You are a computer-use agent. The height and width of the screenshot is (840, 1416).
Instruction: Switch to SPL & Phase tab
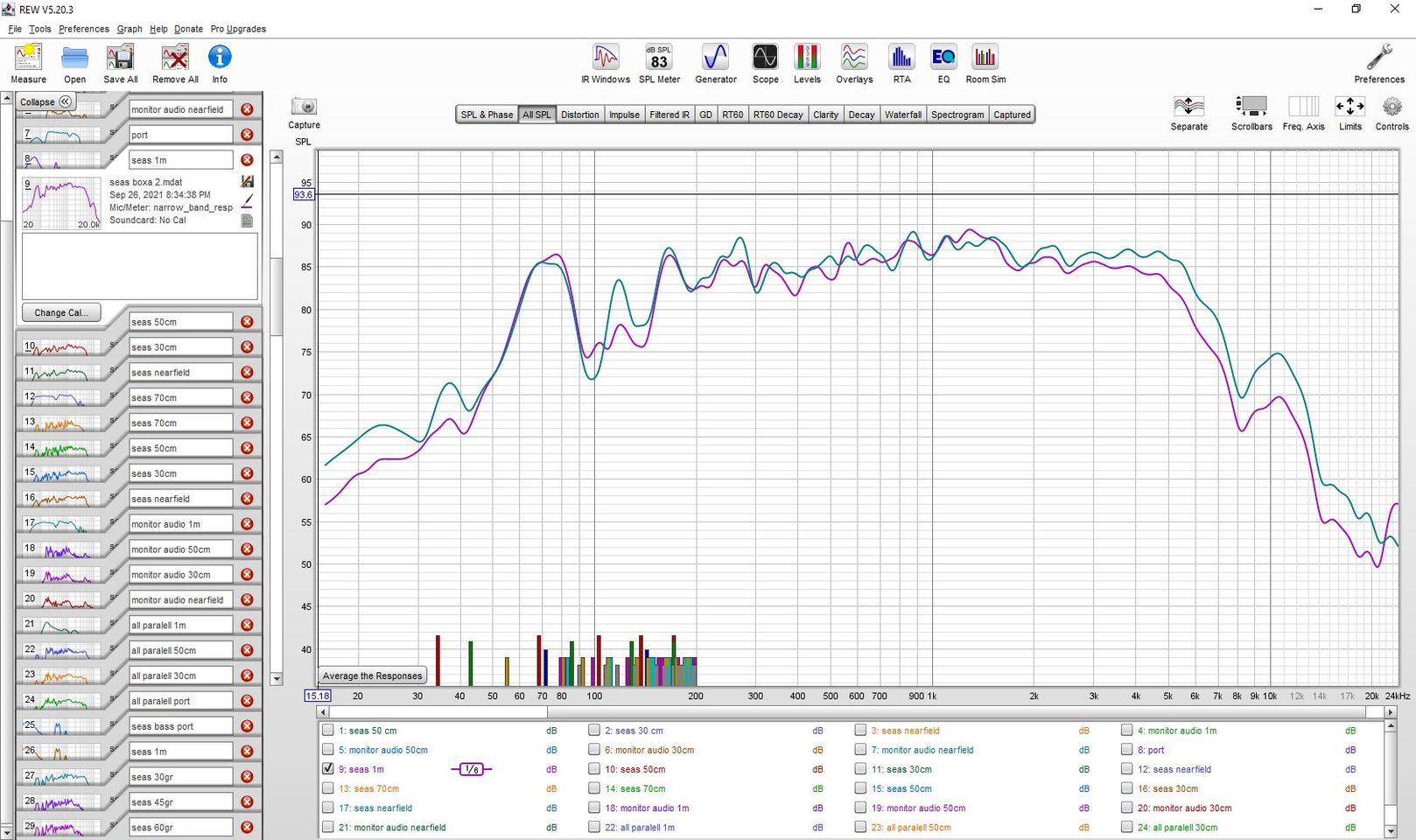point(487,115)
